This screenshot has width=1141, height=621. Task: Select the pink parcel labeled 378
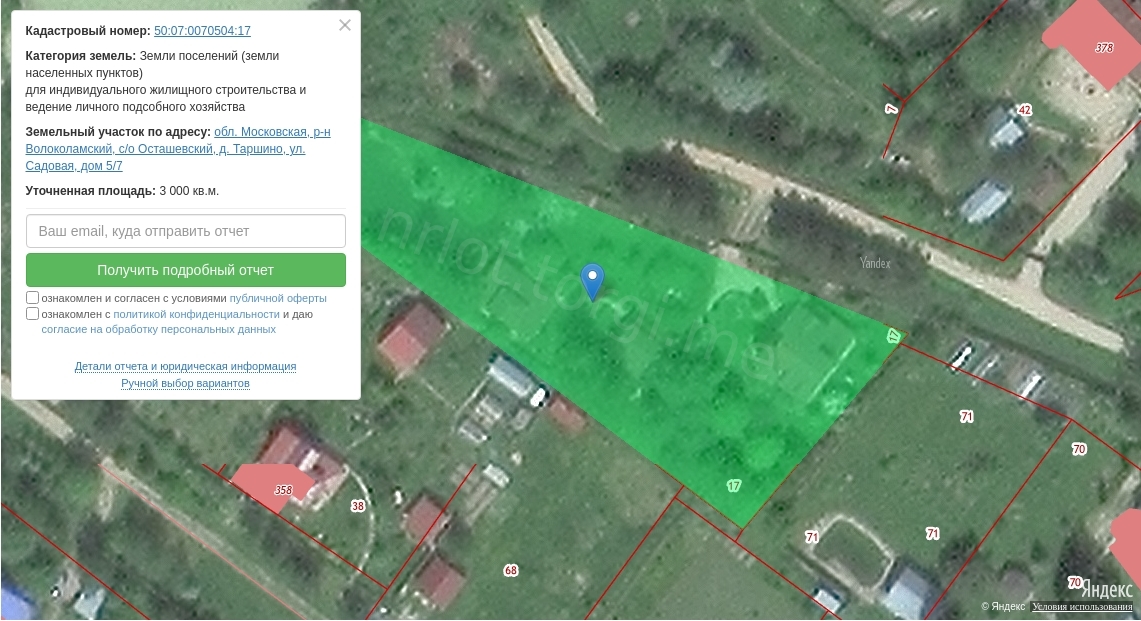[1093, 42]
